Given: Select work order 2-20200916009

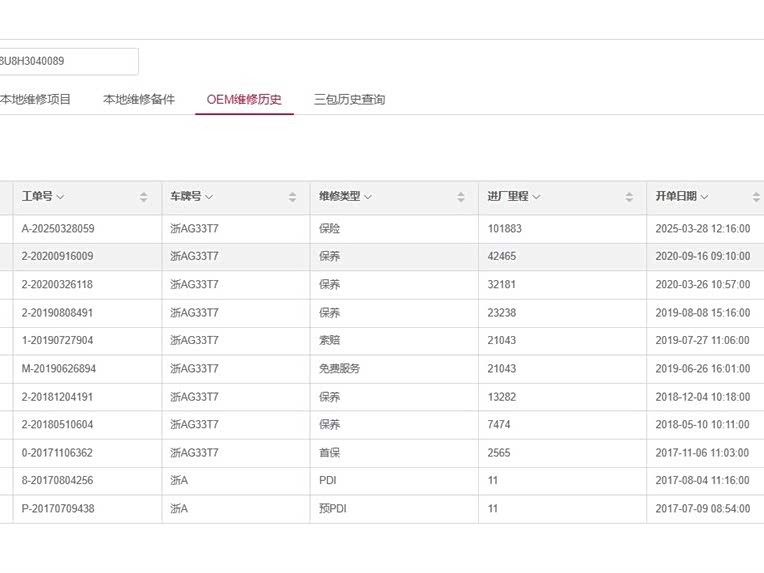Looking at the screenshot, I should pyautogui.click(x=57, y=256).
